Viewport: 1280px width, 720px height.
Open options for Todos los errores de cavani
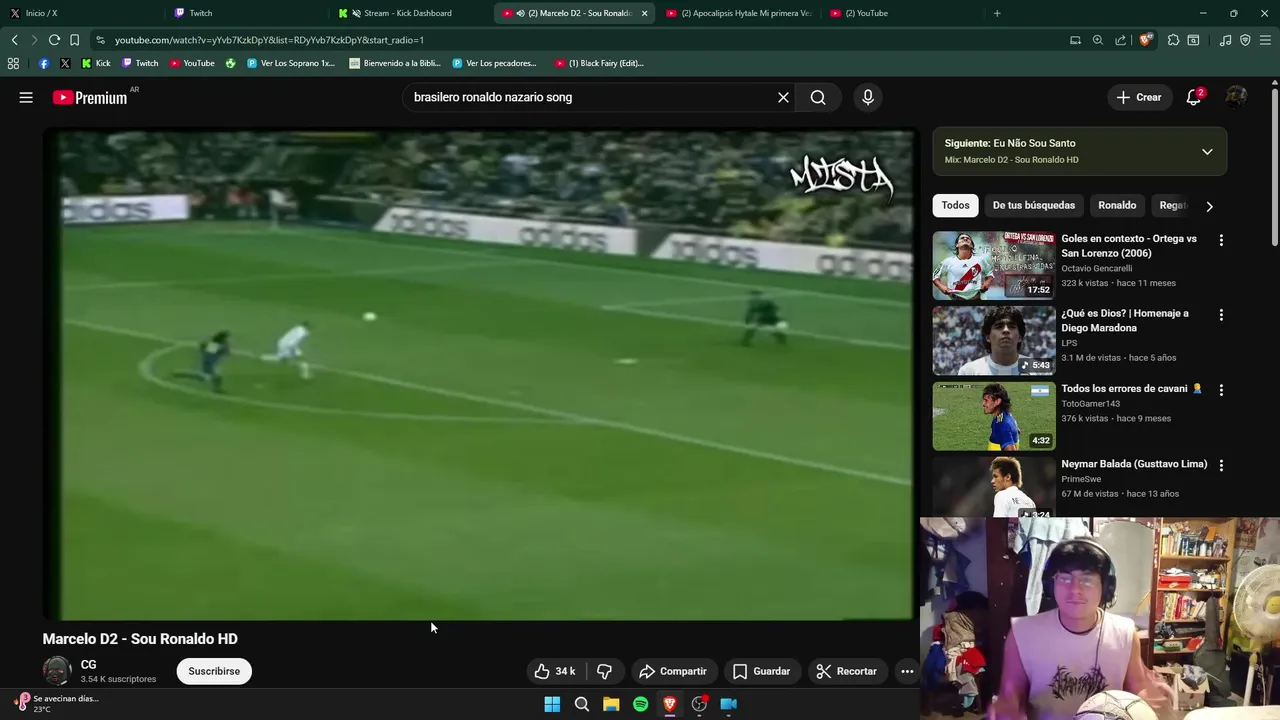[x=1221, y=390]
